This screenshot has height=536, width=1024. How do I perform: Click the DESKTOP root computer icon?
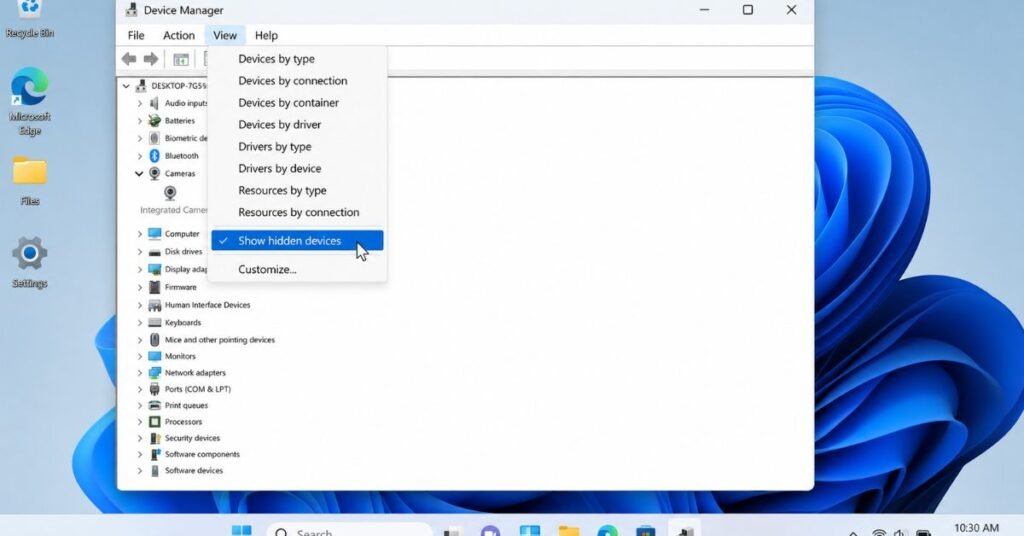pos(140,86)
